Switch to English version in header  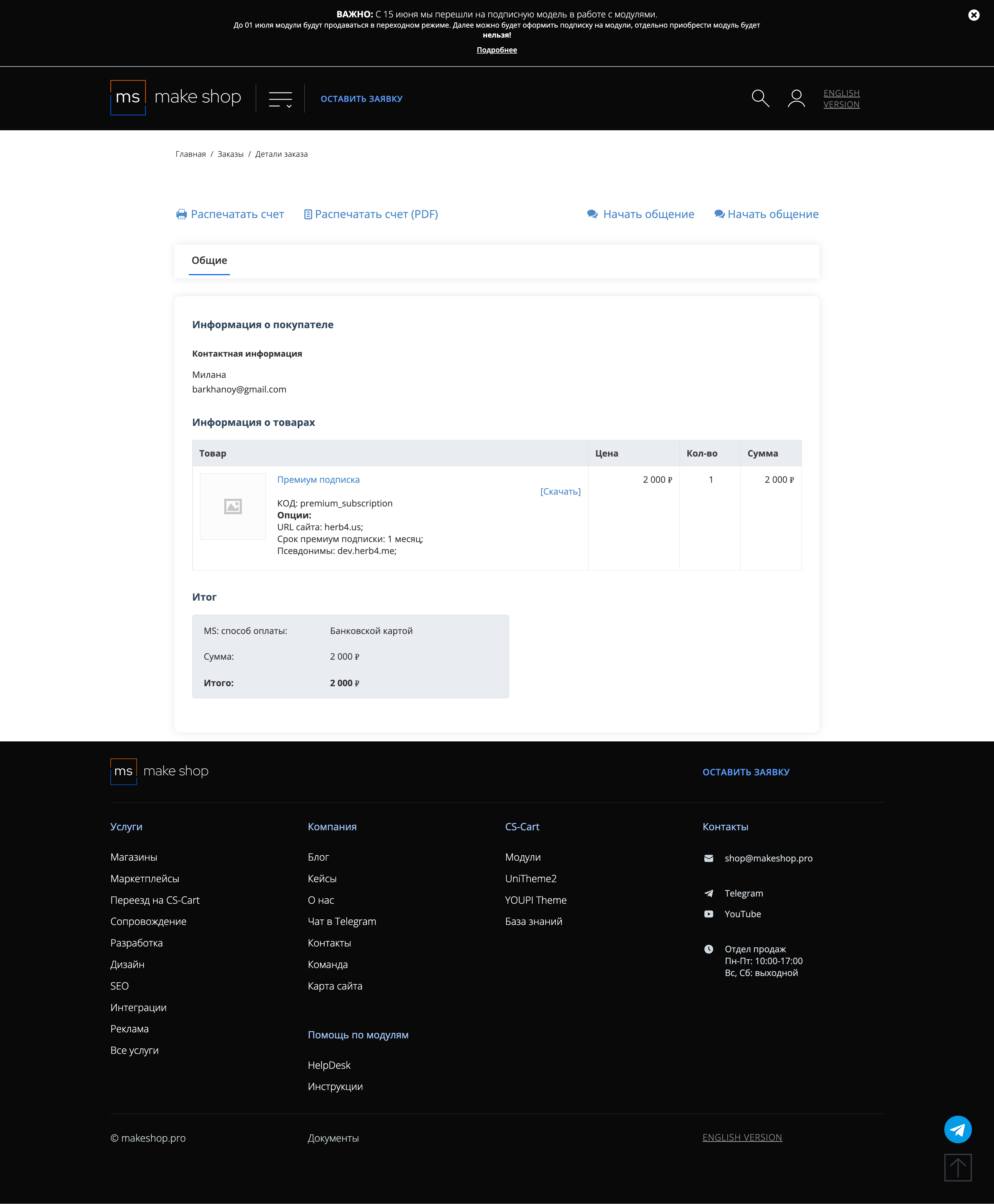coord(841,99)
